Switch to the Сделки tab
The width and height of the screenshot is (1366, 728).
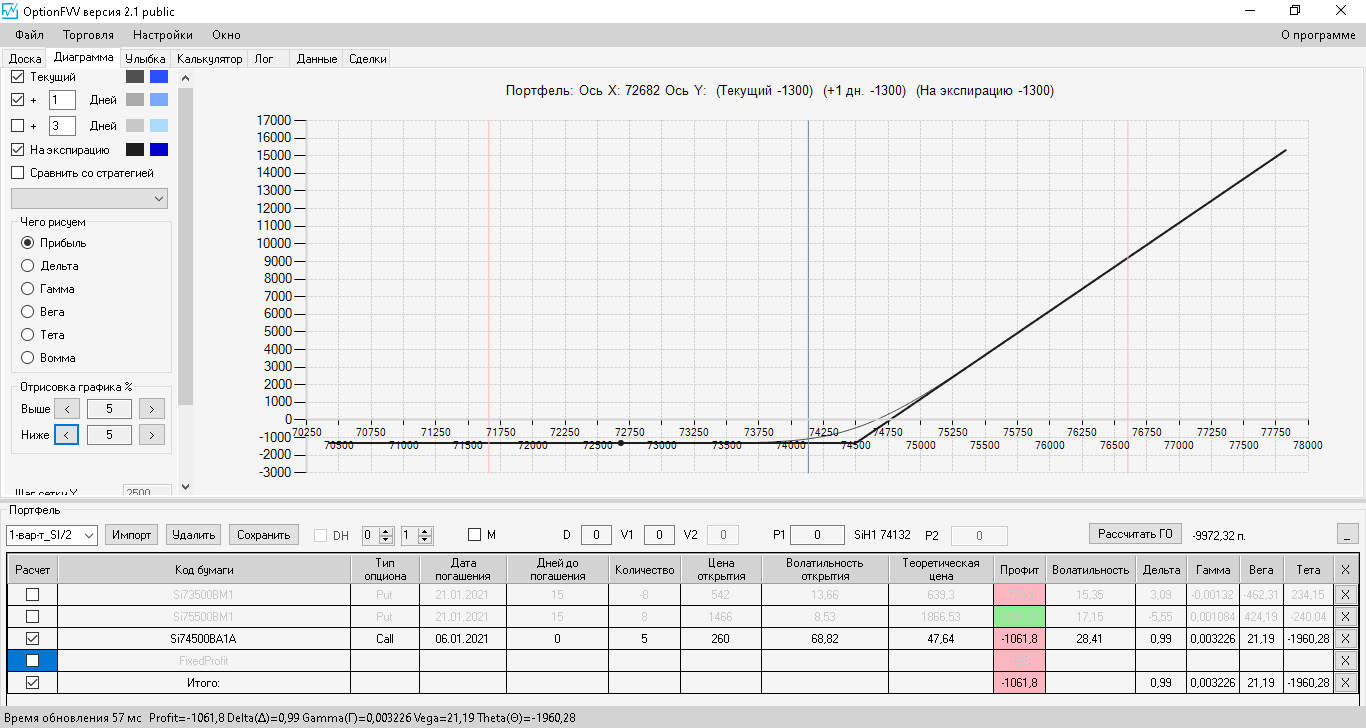pos(368,59)
